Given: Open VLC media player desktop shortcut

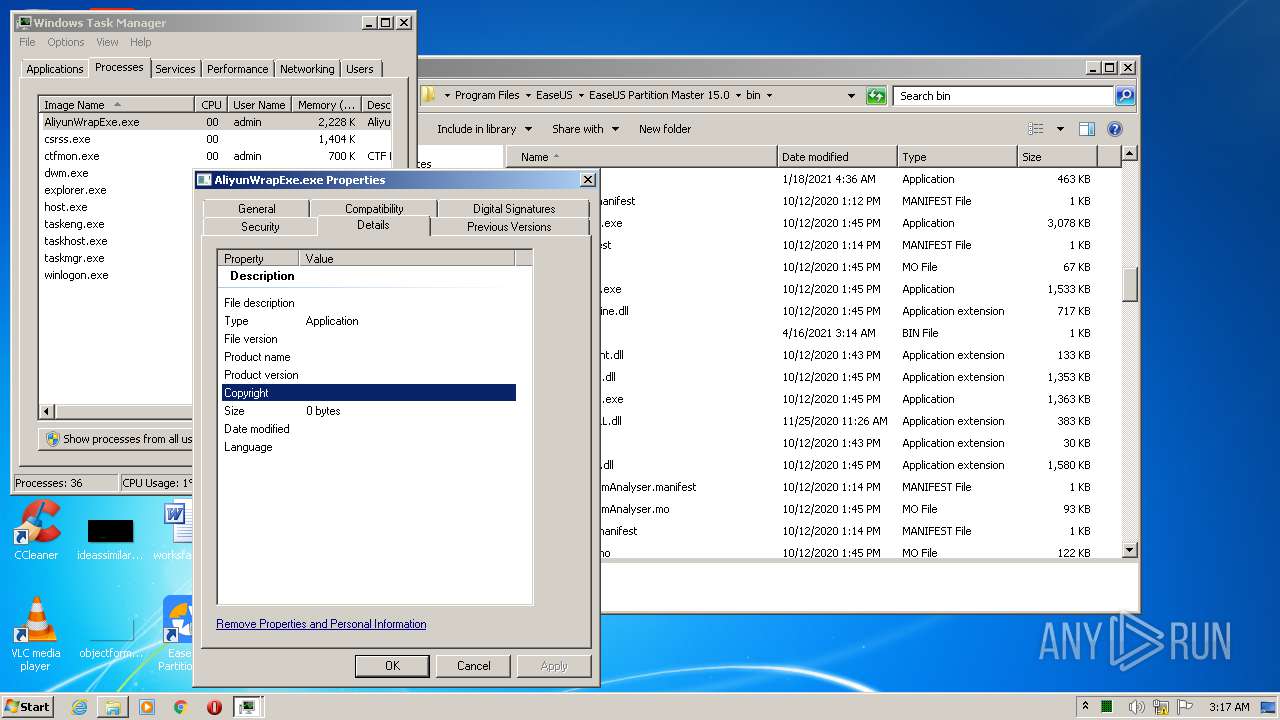Looking at the screenshot, I should 36,634.
